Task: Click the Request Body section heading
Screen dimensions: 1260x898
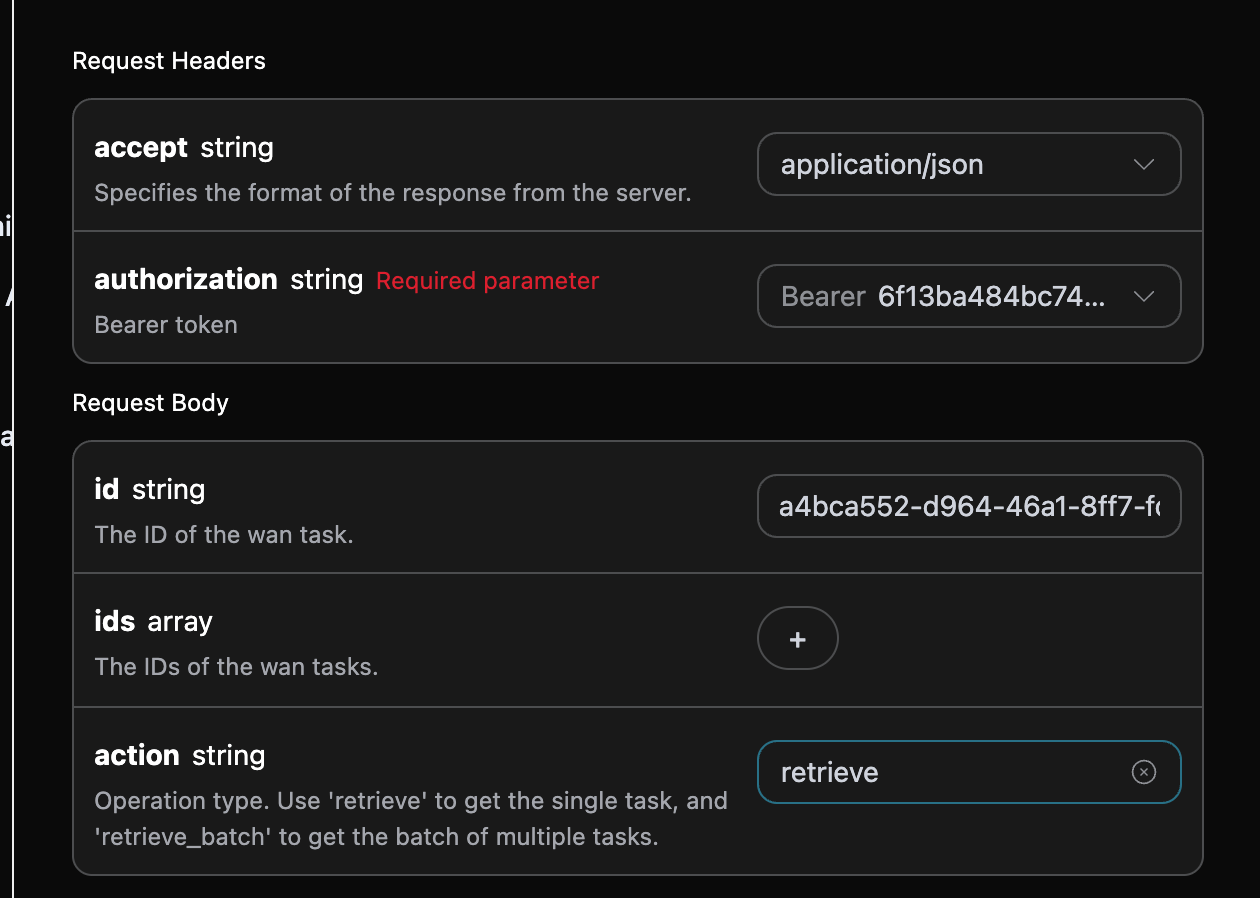Action: 150,403
